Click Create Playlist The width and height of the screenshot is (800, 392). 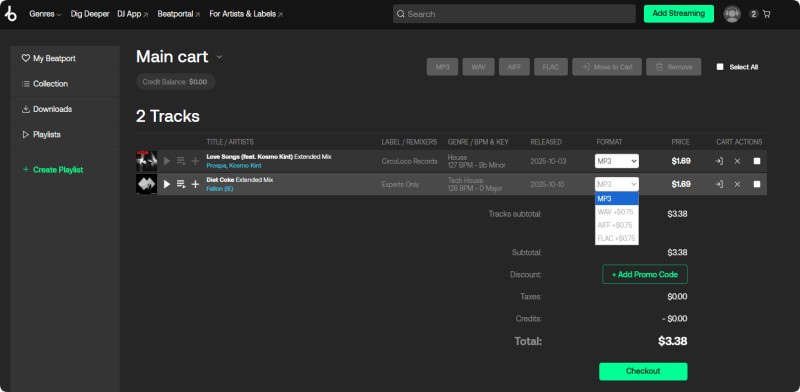pyautogui.click(x=53, y=169)
